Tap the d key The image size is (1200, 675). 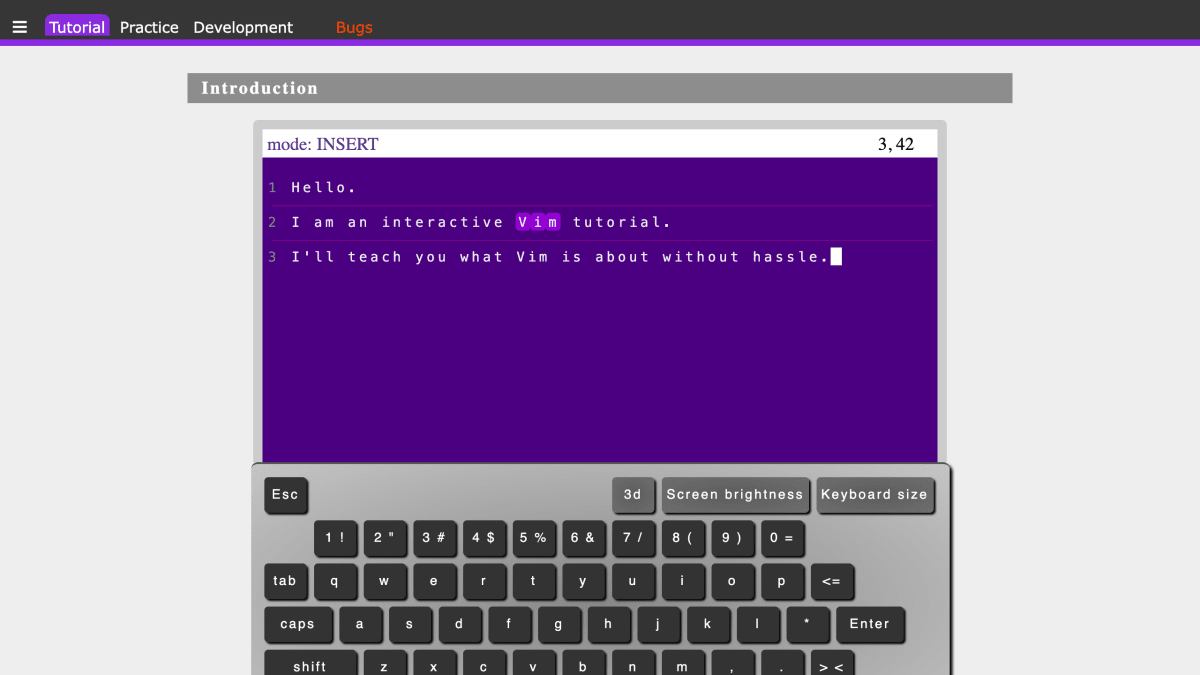[x=459, y=624]
